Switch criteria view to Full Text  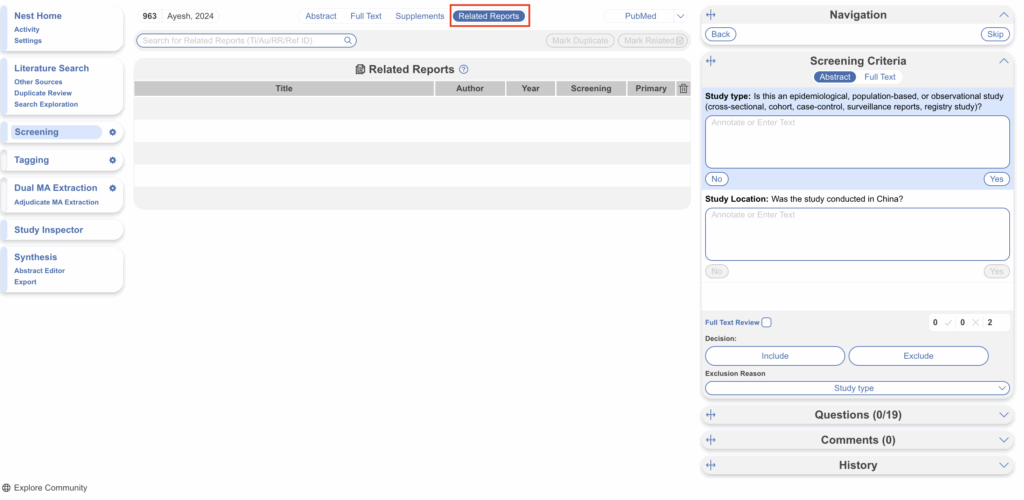[880, 77]
